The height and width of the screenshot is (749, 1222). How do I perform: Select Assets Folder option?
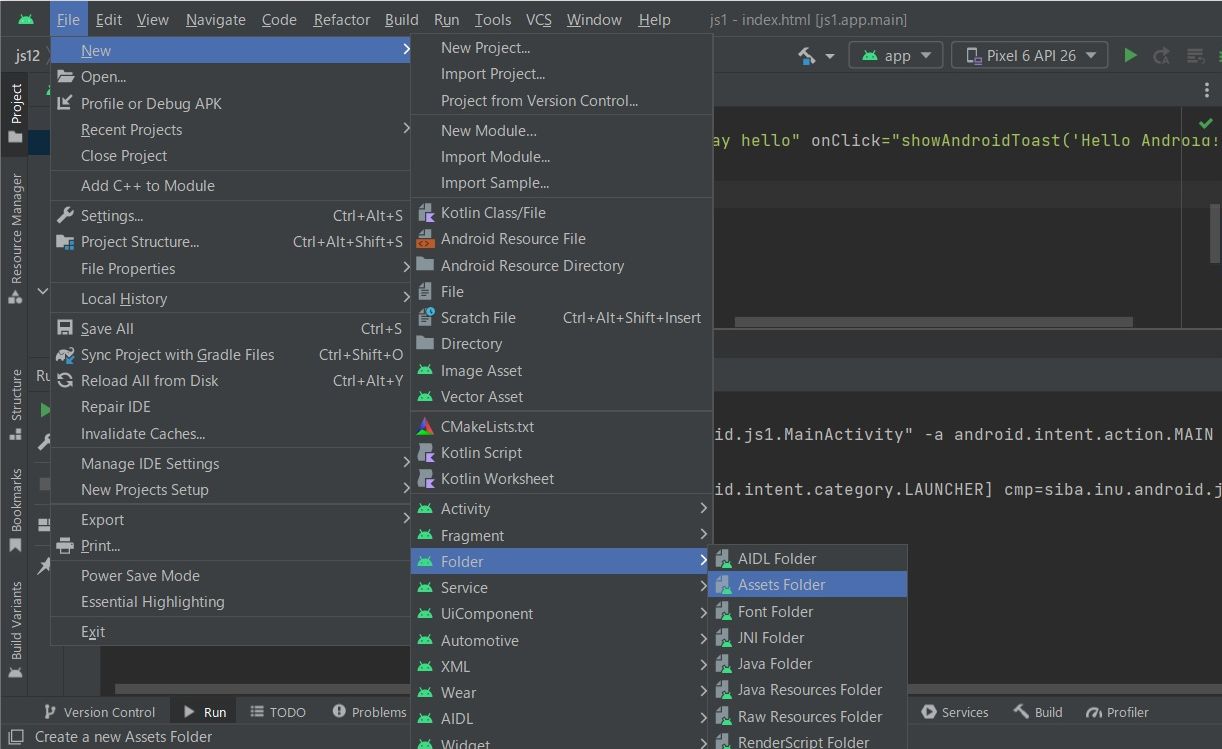coord(807,584)
